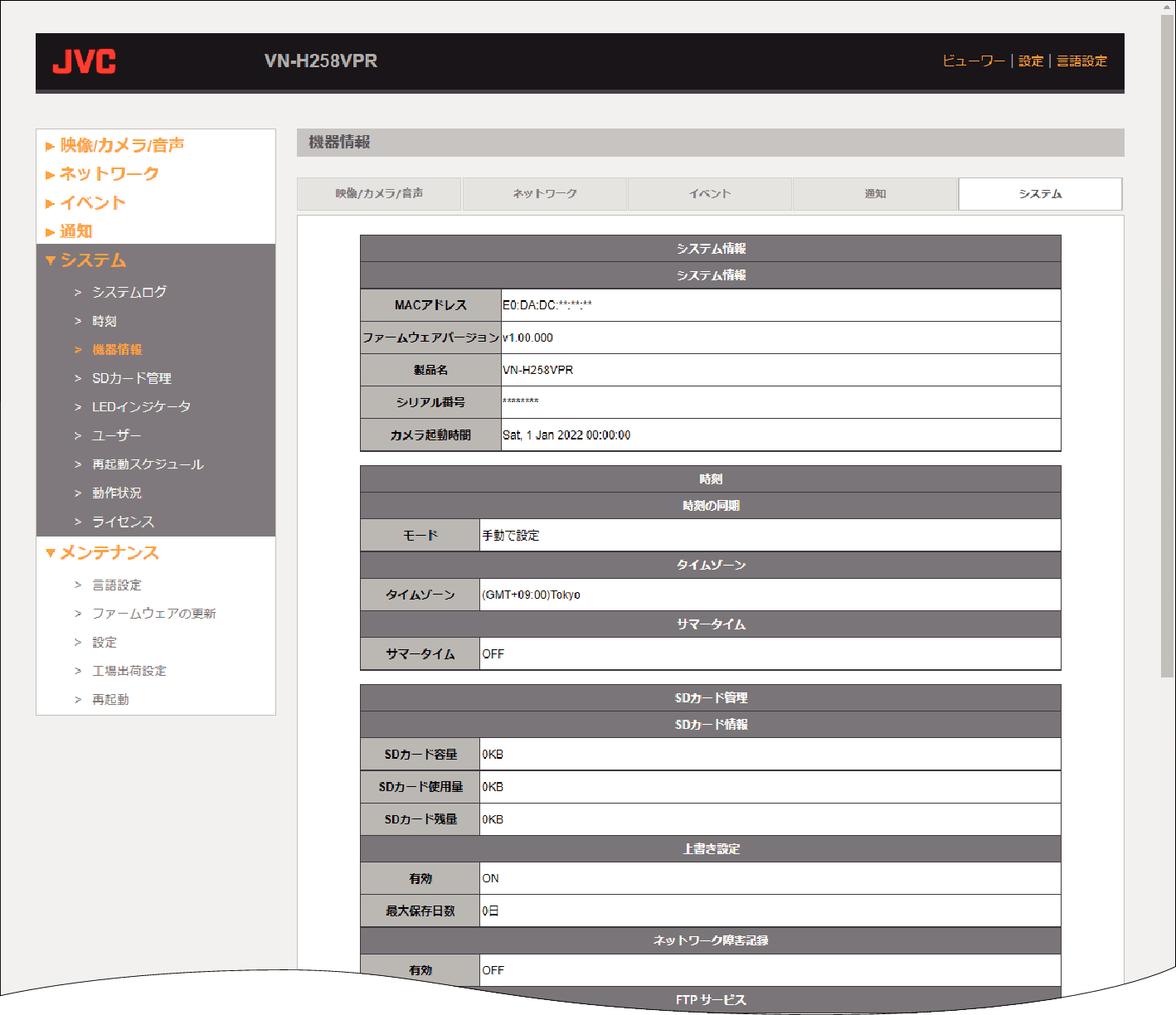
Task: Open ライセンス in the sidebar
Action: click(x=123, y=522)
